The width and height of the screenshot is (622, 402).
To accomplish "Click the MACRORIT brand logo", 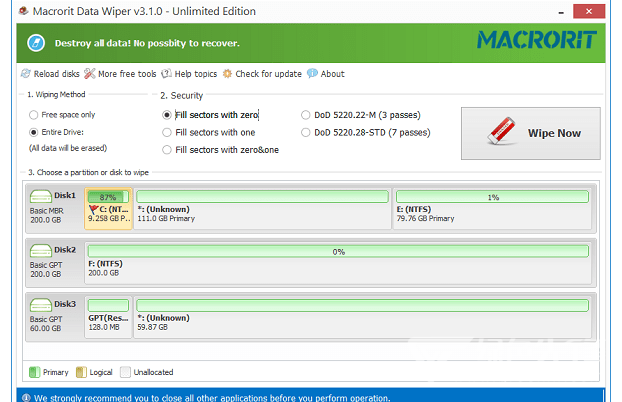I will (537, 40).
